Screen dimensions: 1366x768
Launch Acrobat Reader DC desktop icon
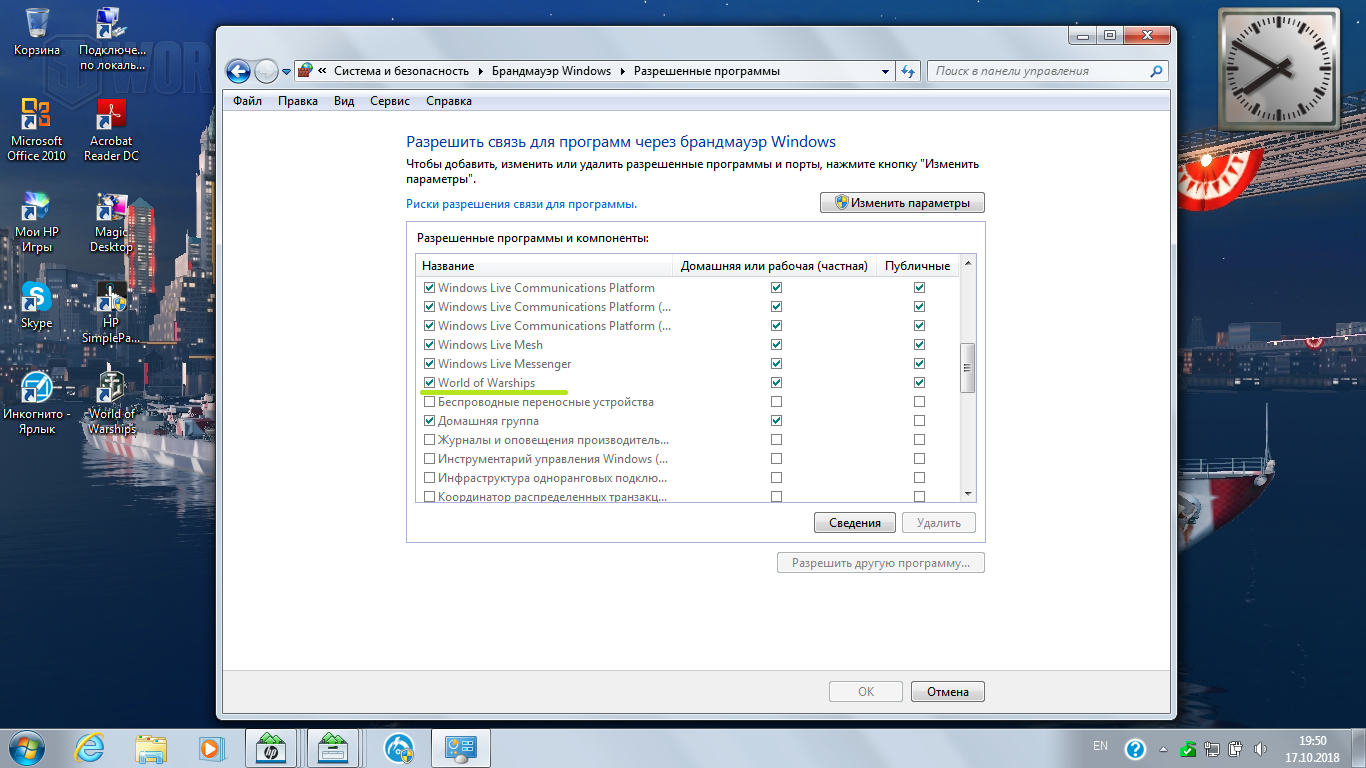[111, 129]
